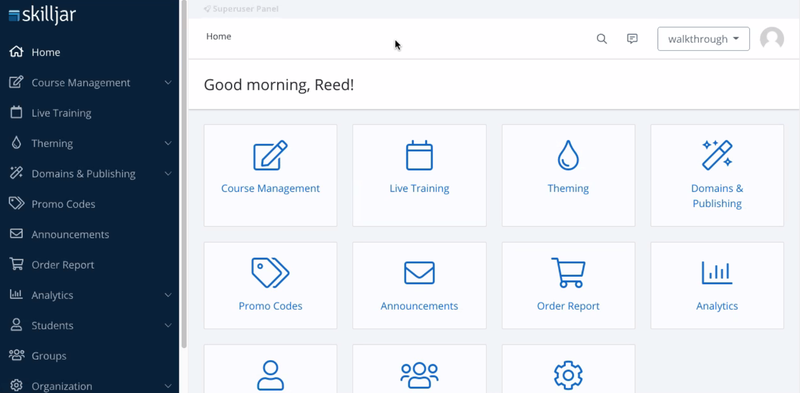This screenshot has width=800, height=393.
Task: Click the Students sidebar label
Action: pyautogui.click(x=52, y=325)
